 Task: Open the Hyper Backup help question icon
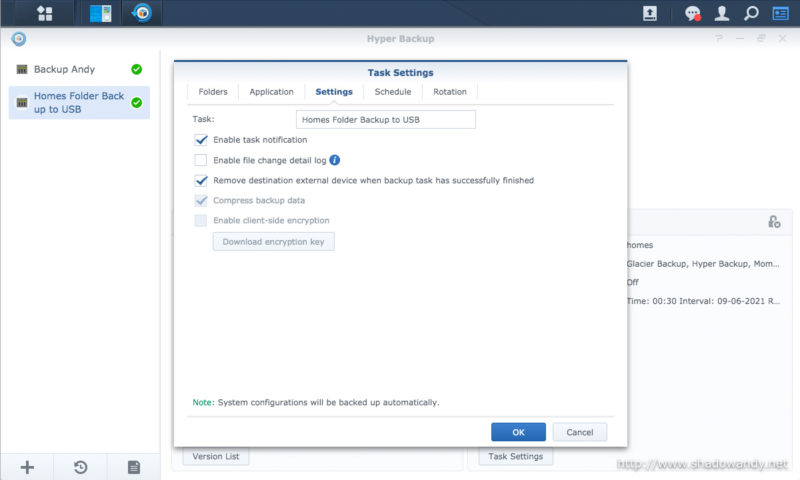[x=719, y=38]
